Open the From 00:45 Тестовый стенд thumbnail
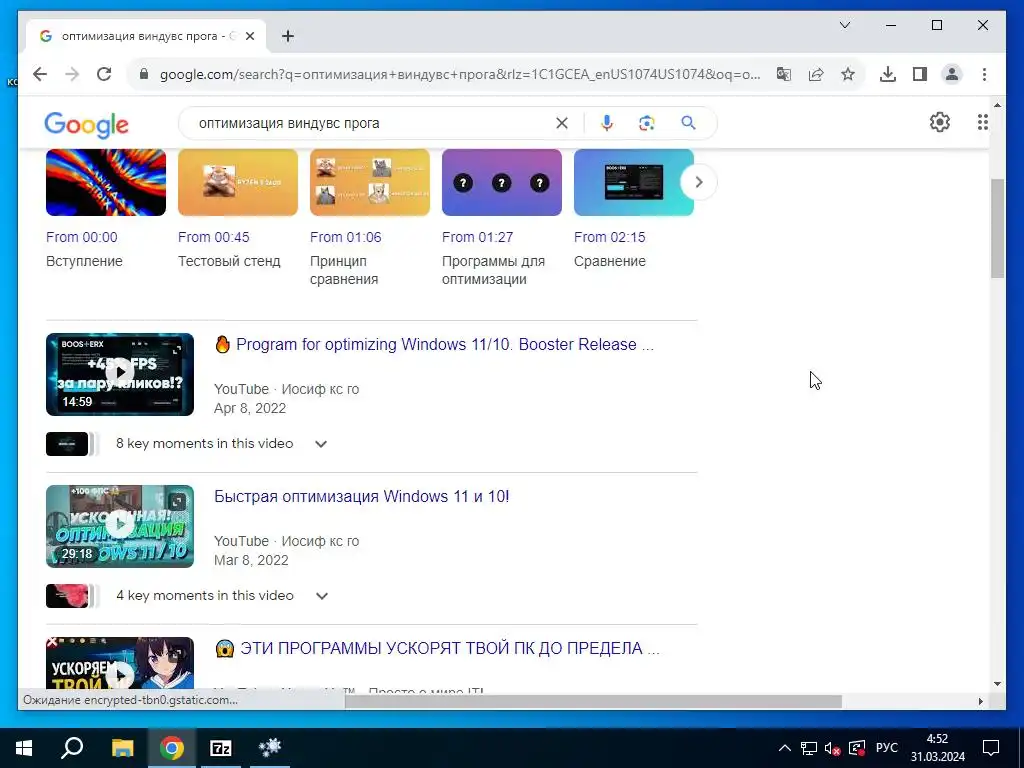The image size is (1024, 768). [x=238, y=182]
